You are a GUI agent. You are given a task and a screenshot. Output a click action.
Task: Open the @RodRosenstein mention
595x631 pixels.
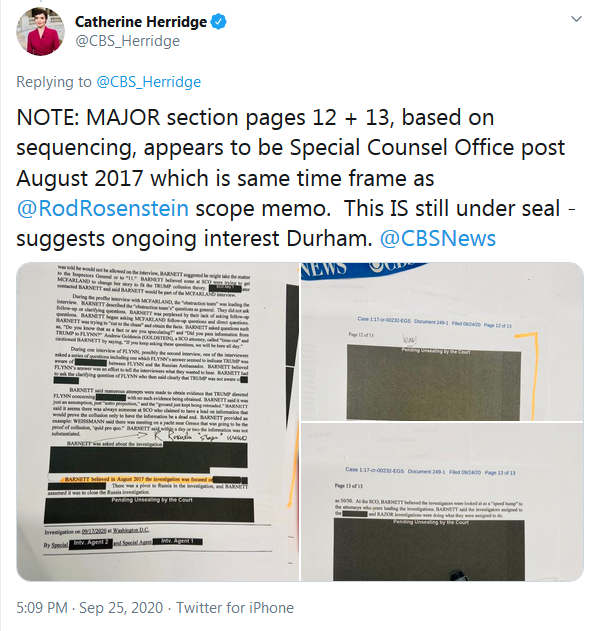(x=103, y=208)
